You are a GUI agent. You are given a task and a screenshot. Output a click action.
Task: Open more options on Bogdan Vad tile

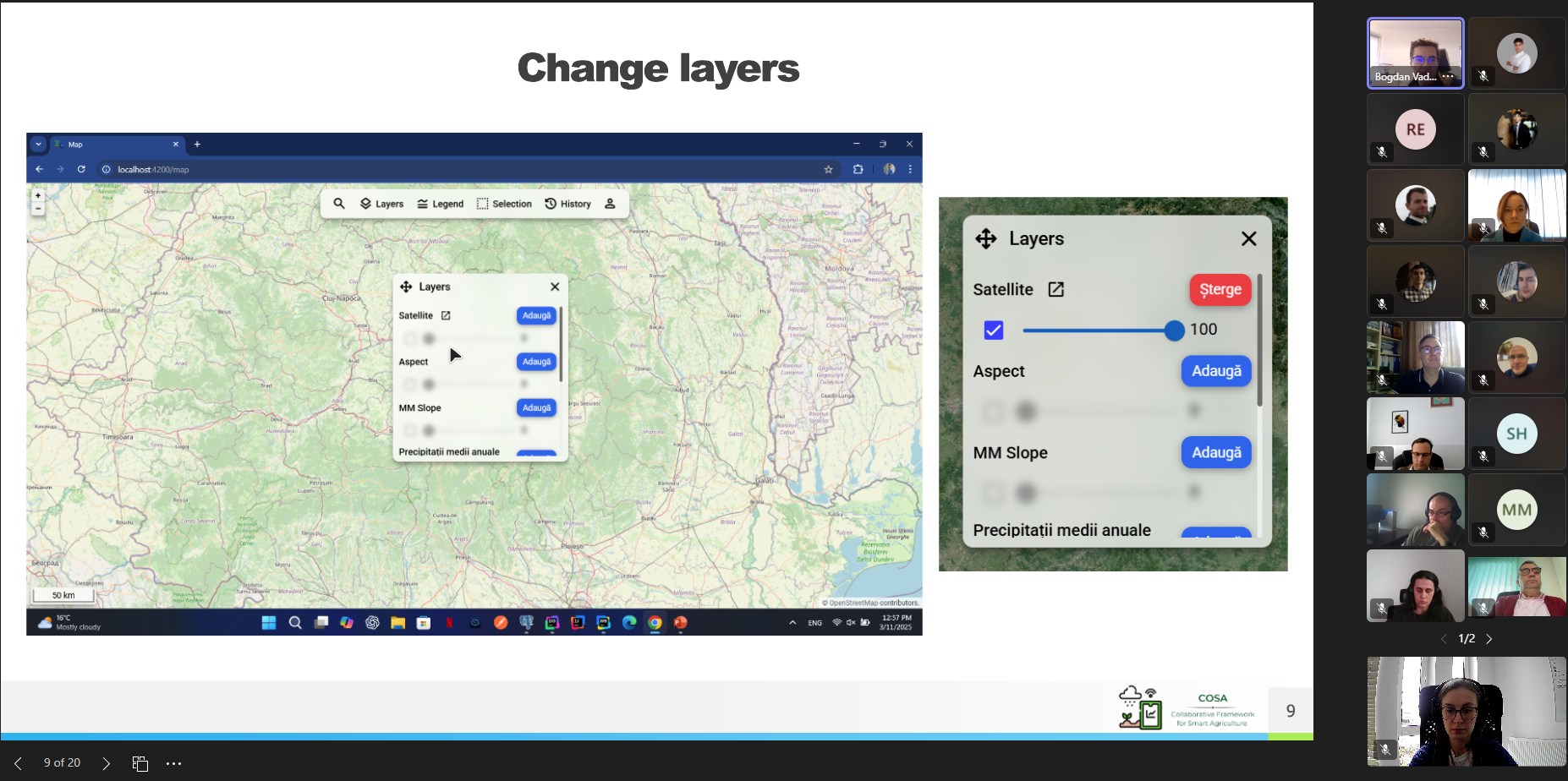(x=1448, y=77)
